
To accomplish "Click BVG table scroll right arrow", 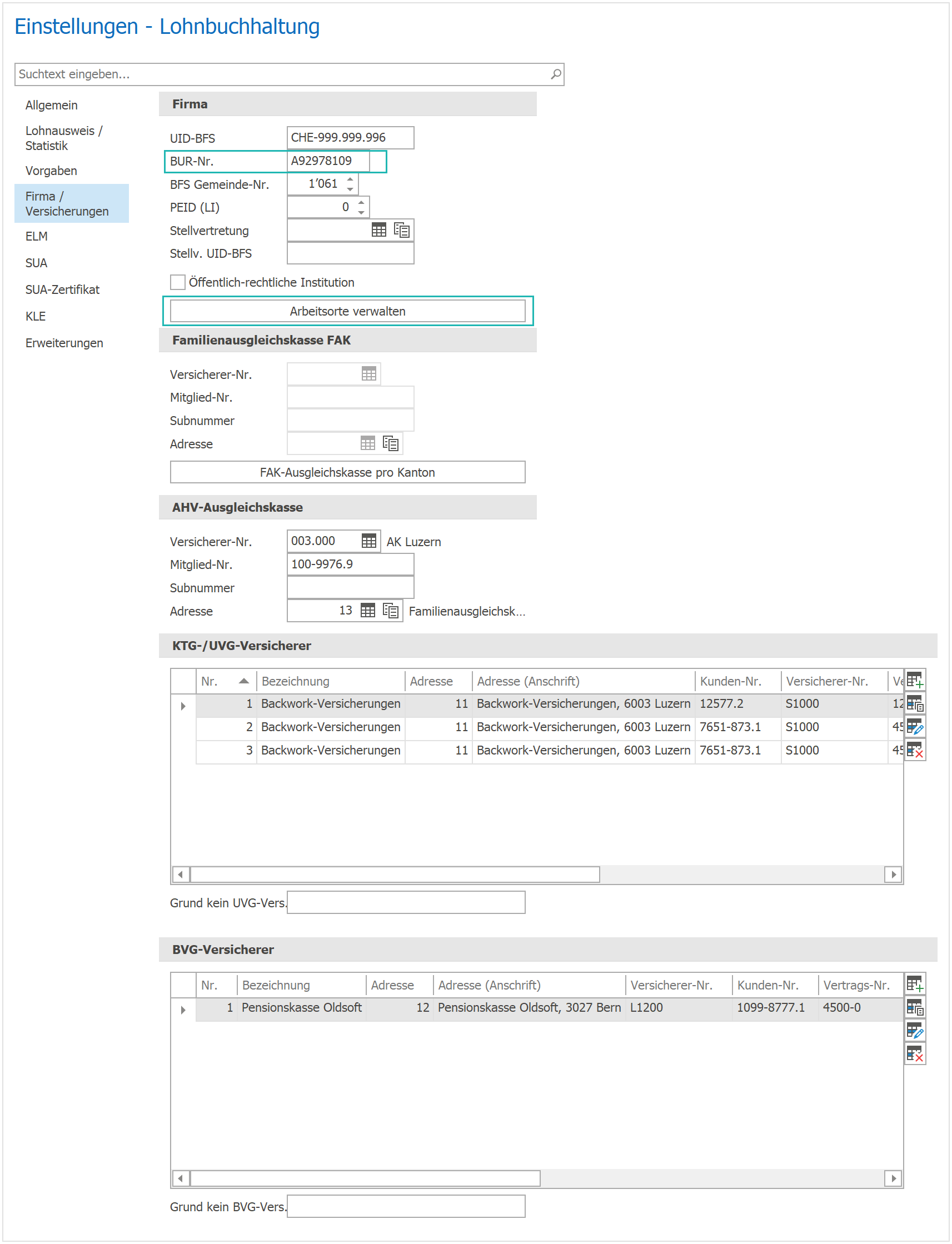I will (893, 1178).
